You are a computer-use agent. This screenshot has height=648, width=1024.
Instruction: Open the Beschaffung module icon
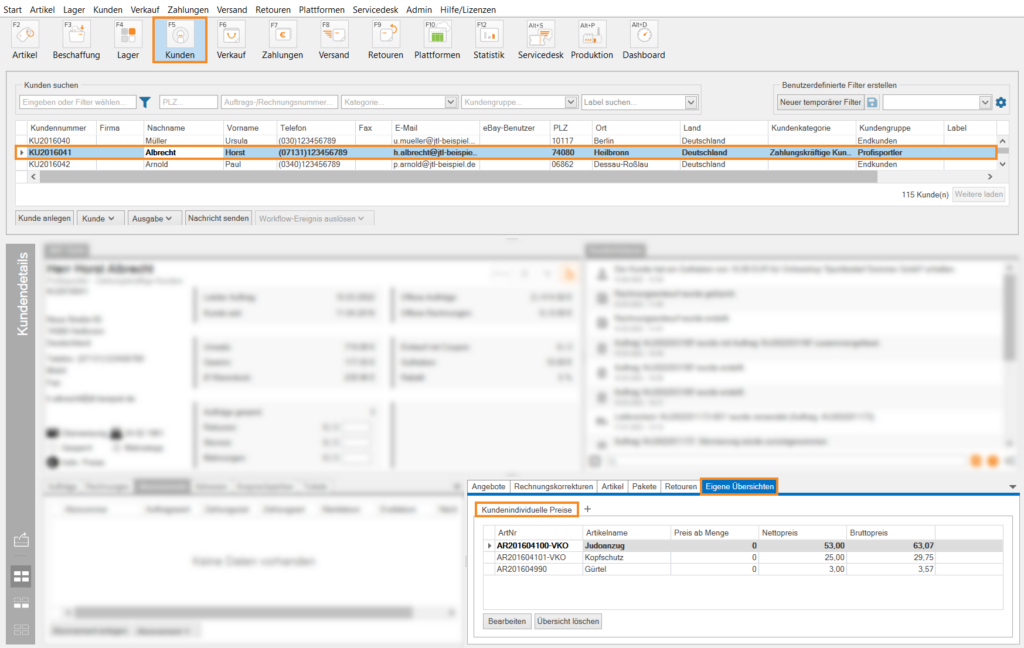(x=76, y=40)
